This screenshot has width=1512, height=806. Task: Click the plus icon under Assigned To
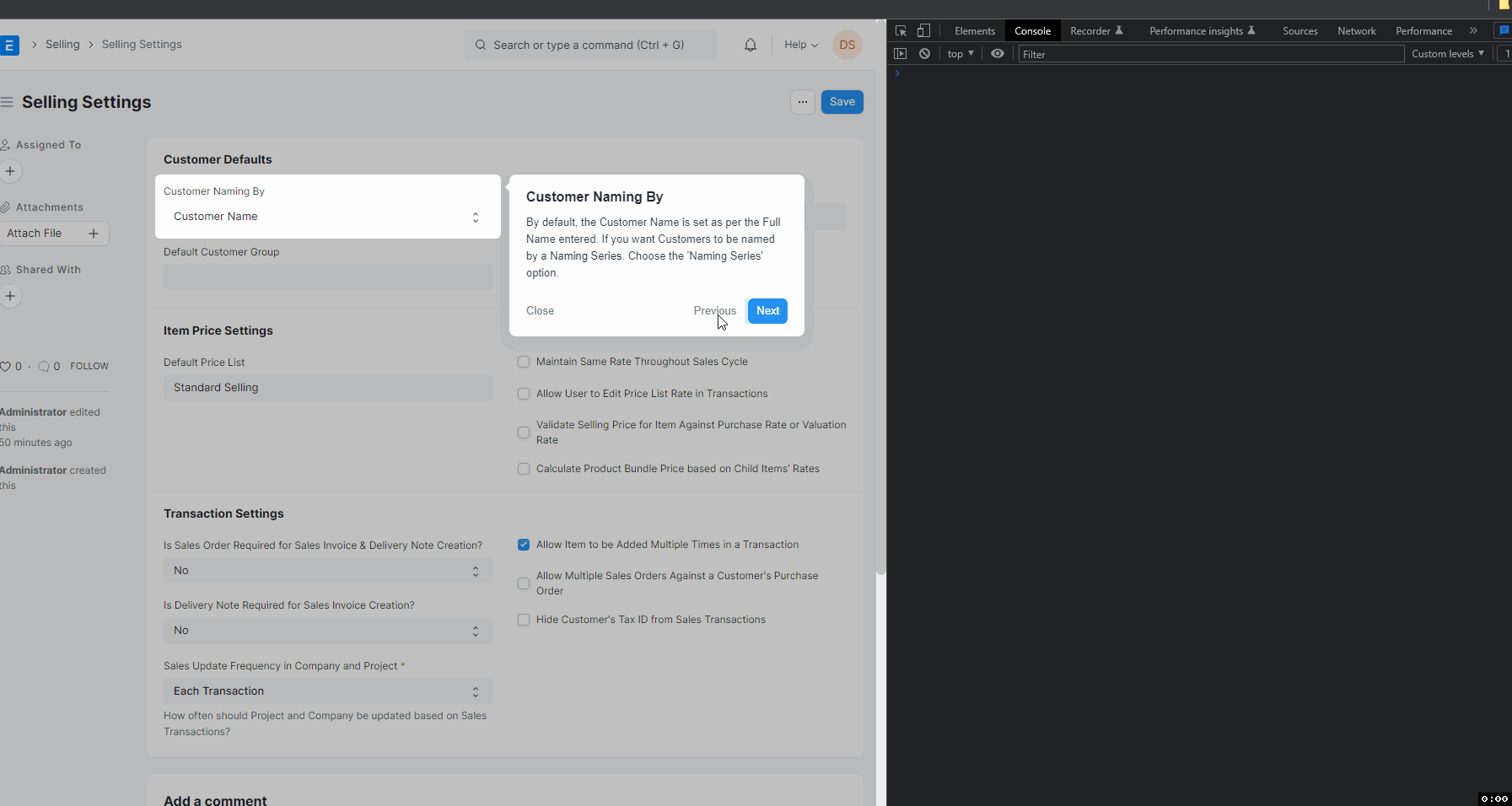pos(10,171)
